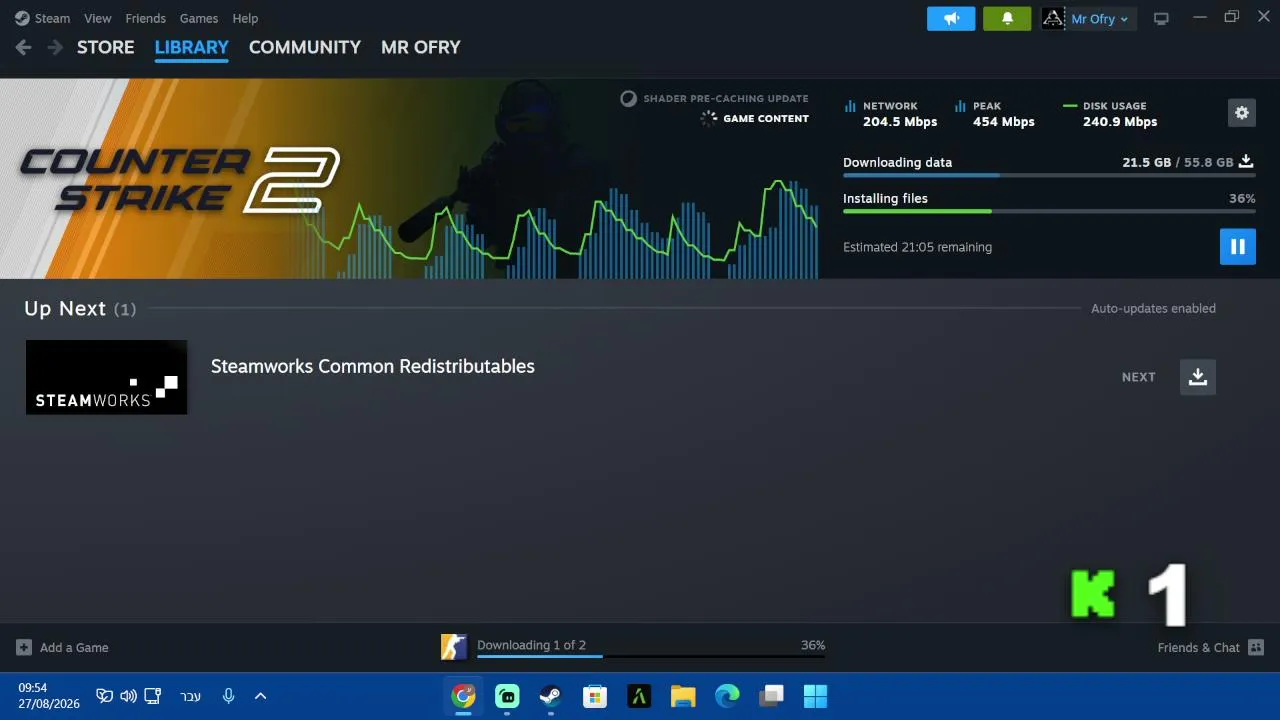This screenshot has width=1280, height=720.
Task: Launch Big Picture mode monitor icon
Action: 1161,18
